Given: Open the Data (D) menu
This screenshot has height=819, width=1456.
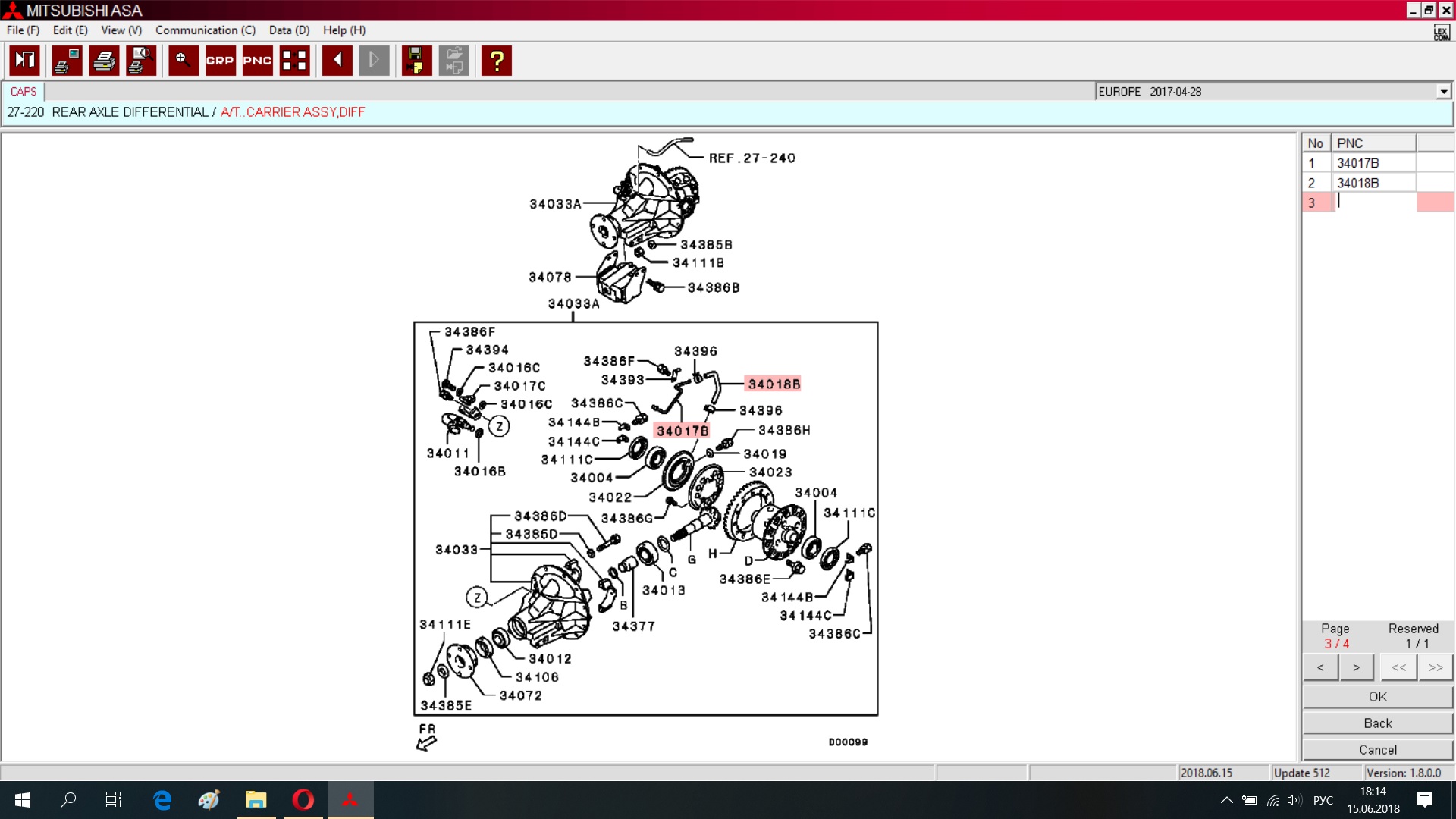Looking at the screenshot, I should coord(289,30).
